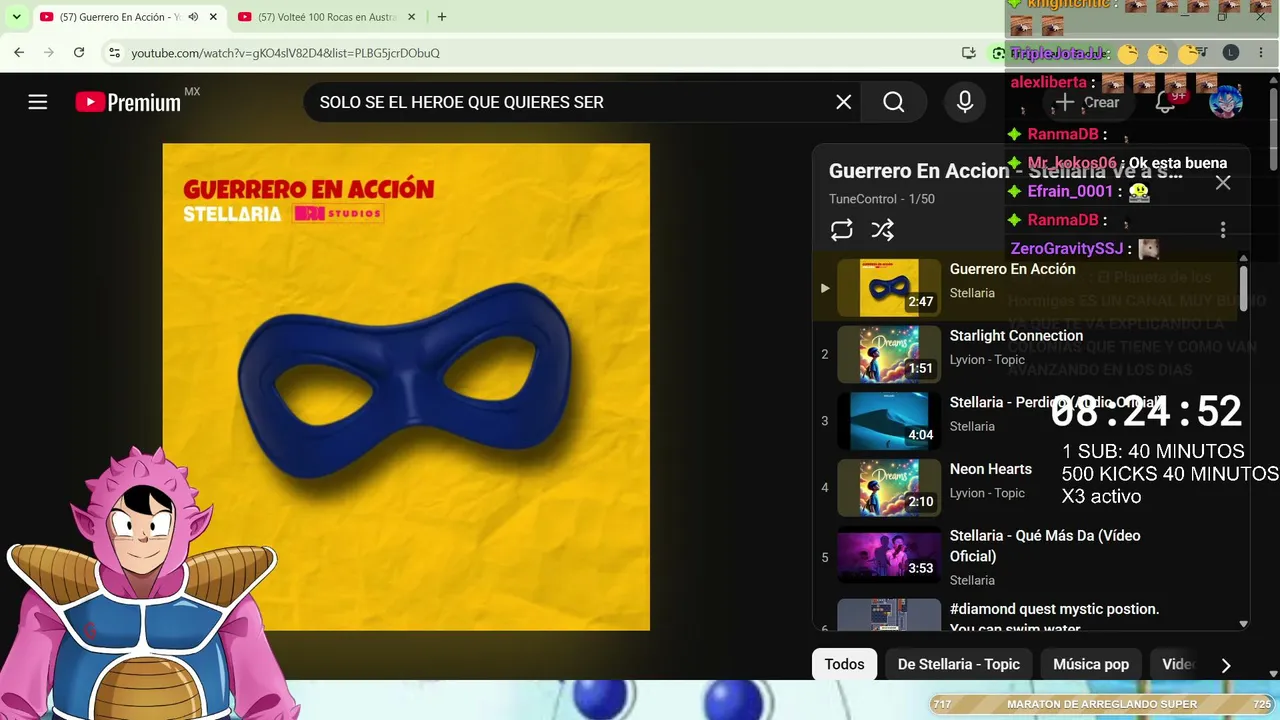Close the TuneControl playlist panel
Image resolution: width=1280 pixels, height=720 pixels.
(x=1223, y=182)
